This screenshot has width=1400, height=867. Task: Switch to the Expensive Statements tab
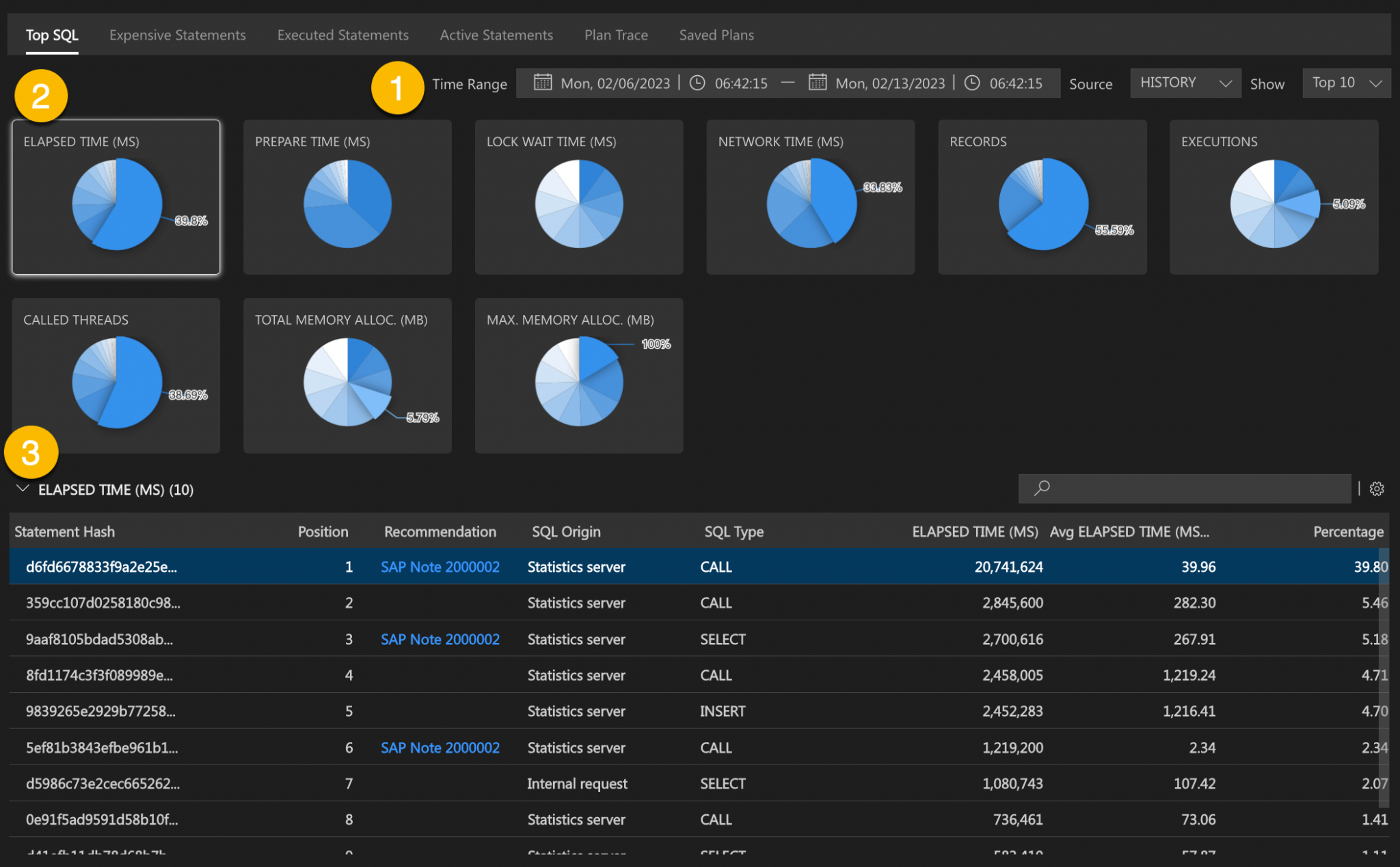[178, 35]
